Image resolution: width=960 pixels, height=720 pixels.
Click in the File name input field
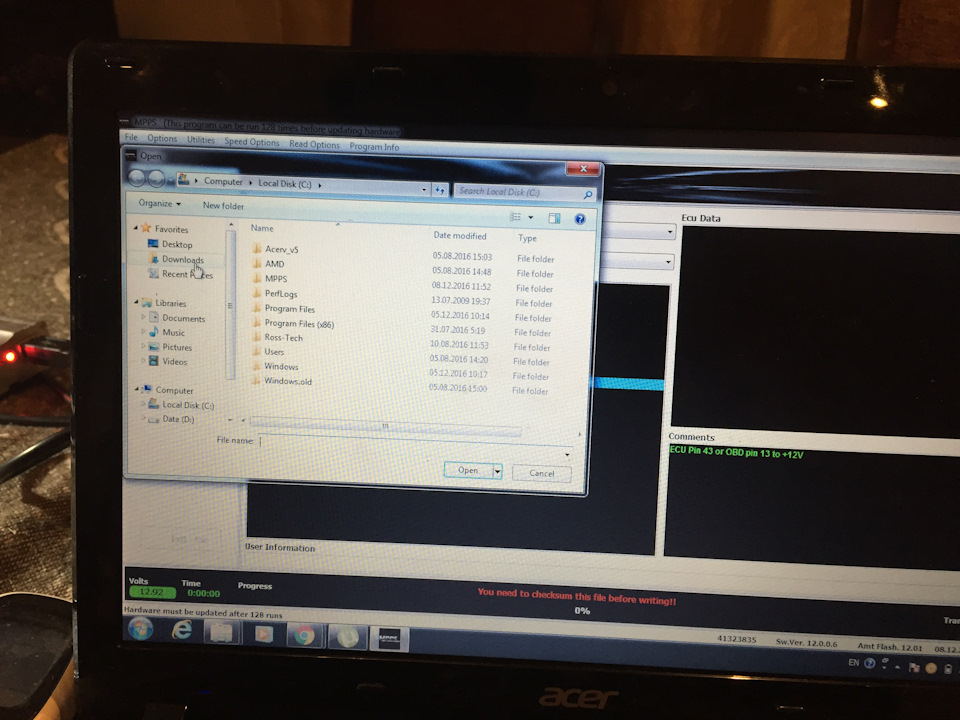pos(414,446)
